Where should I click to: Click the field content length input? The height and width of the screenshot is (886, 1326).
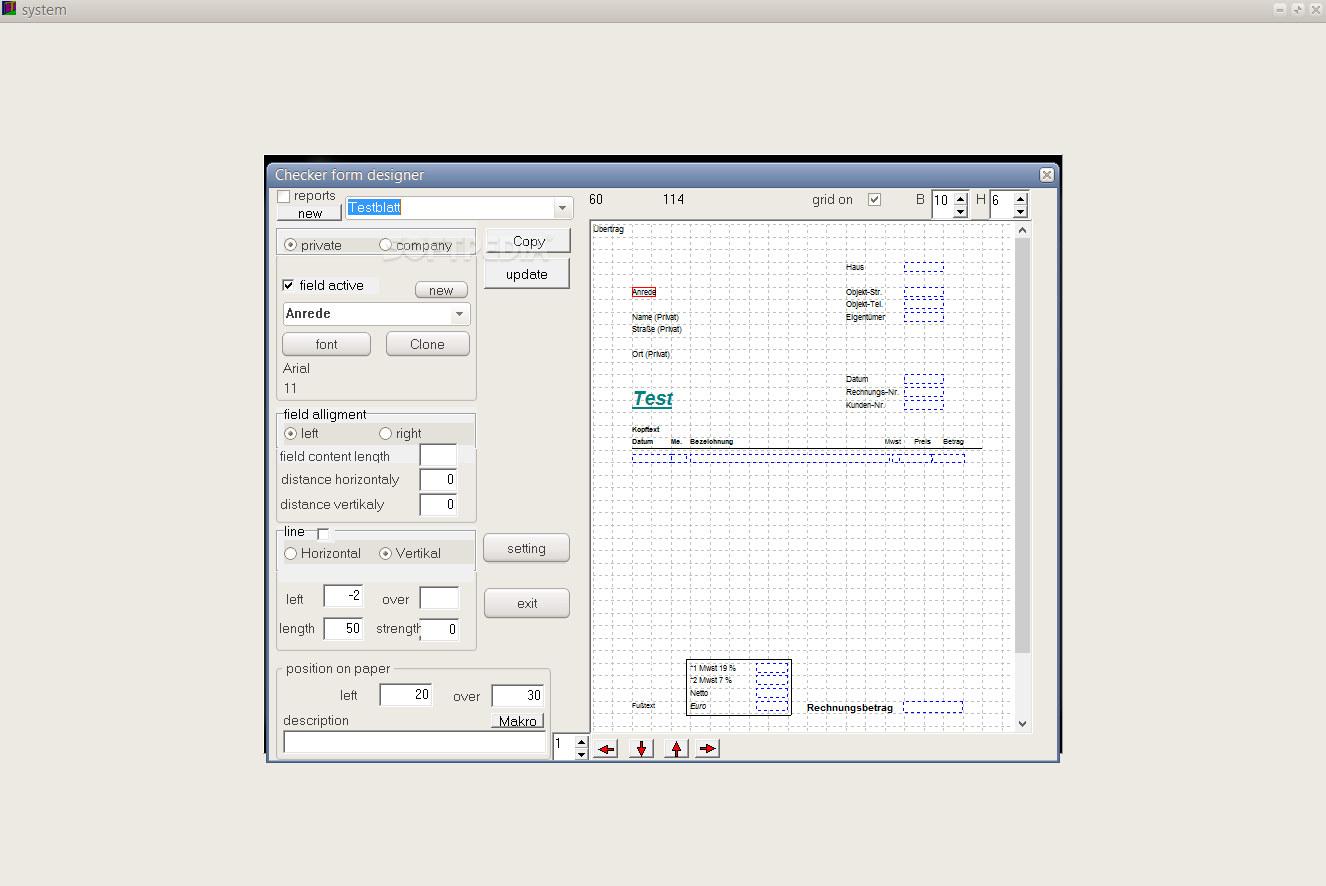pos(438,455)
